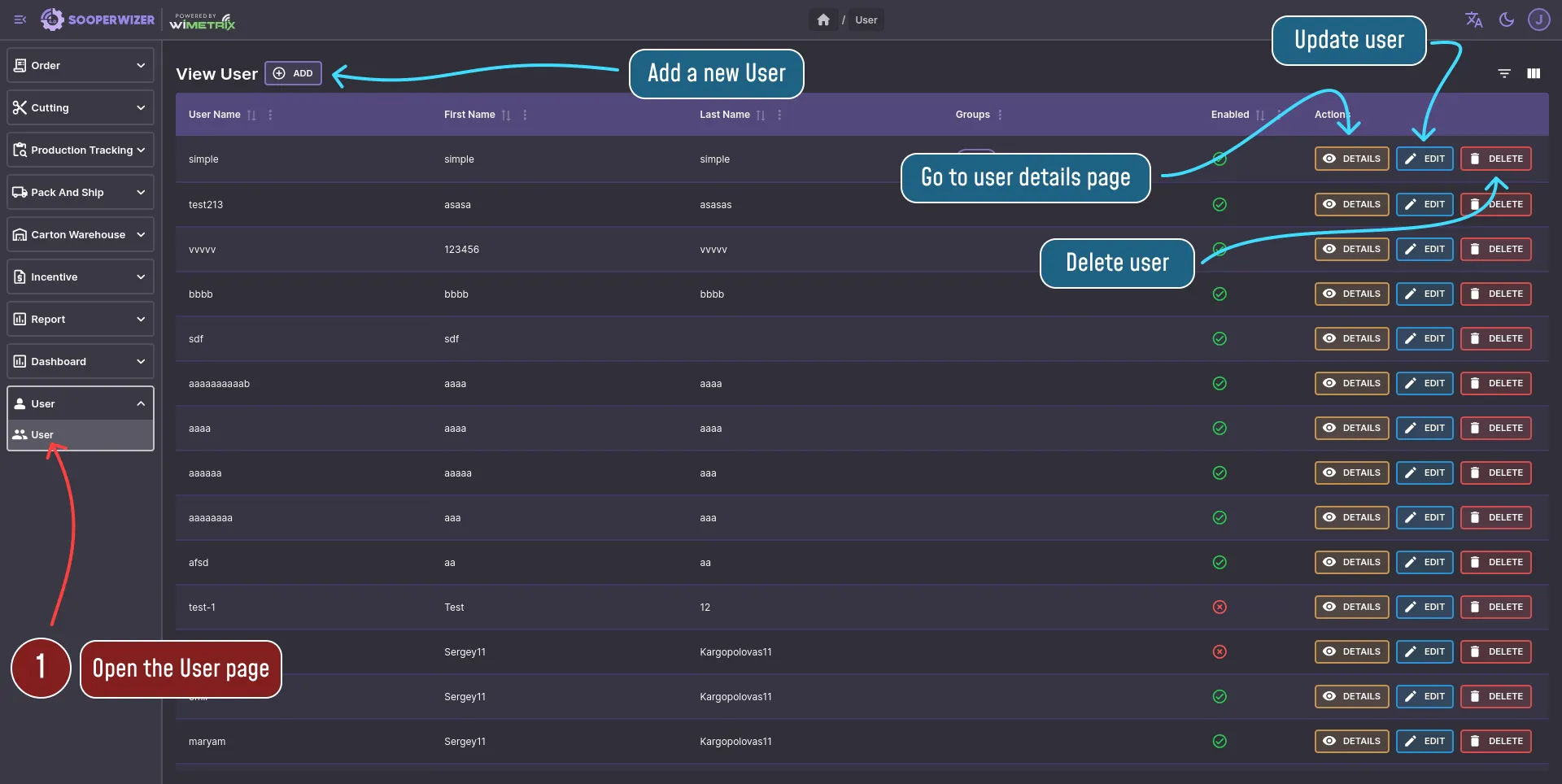Collapse the User section chevron
Screen dimensions: 1562x784
pos(140,403)
